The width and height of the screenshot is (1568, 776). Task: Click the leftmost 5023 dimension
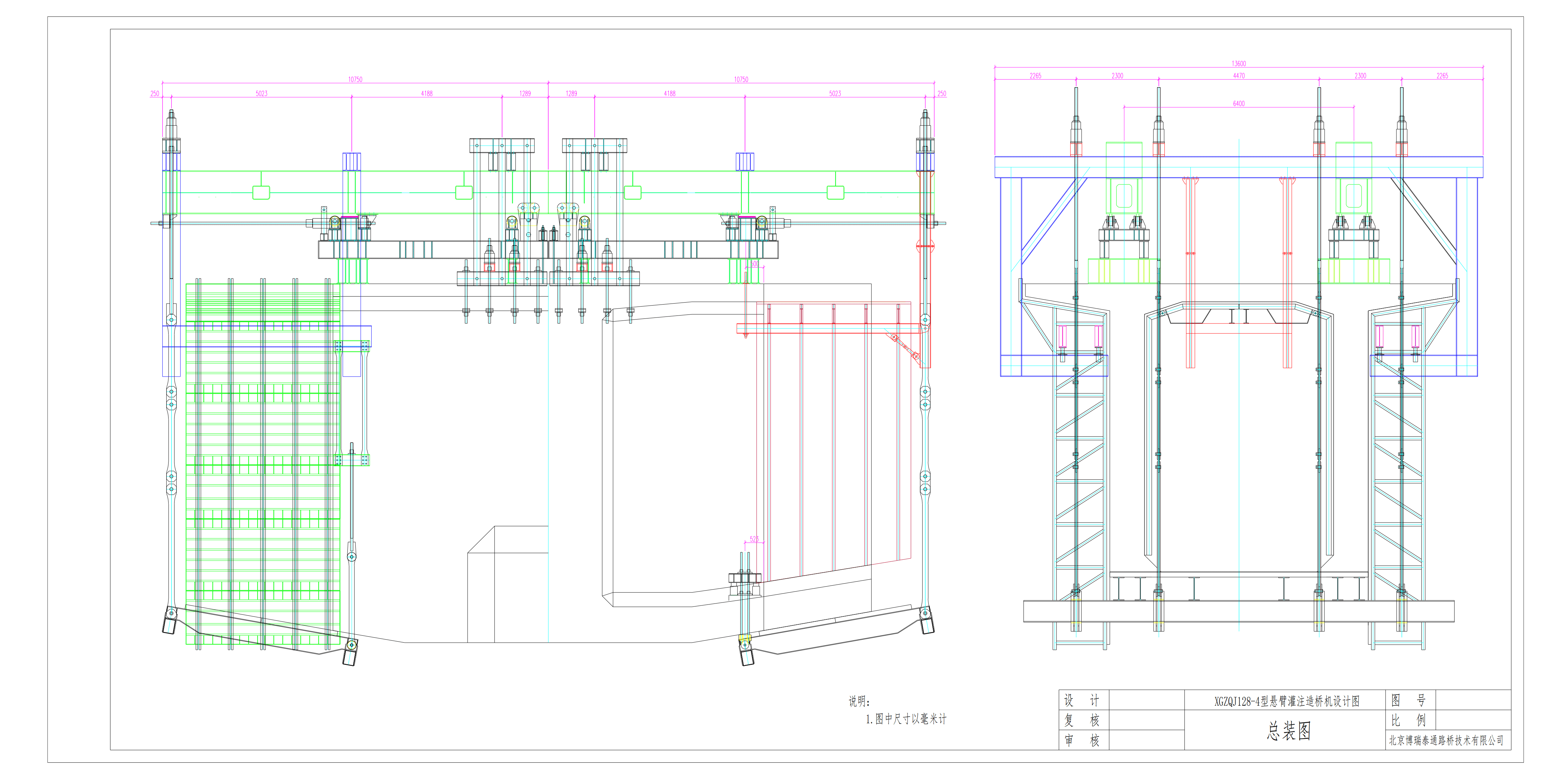(262, 93)
